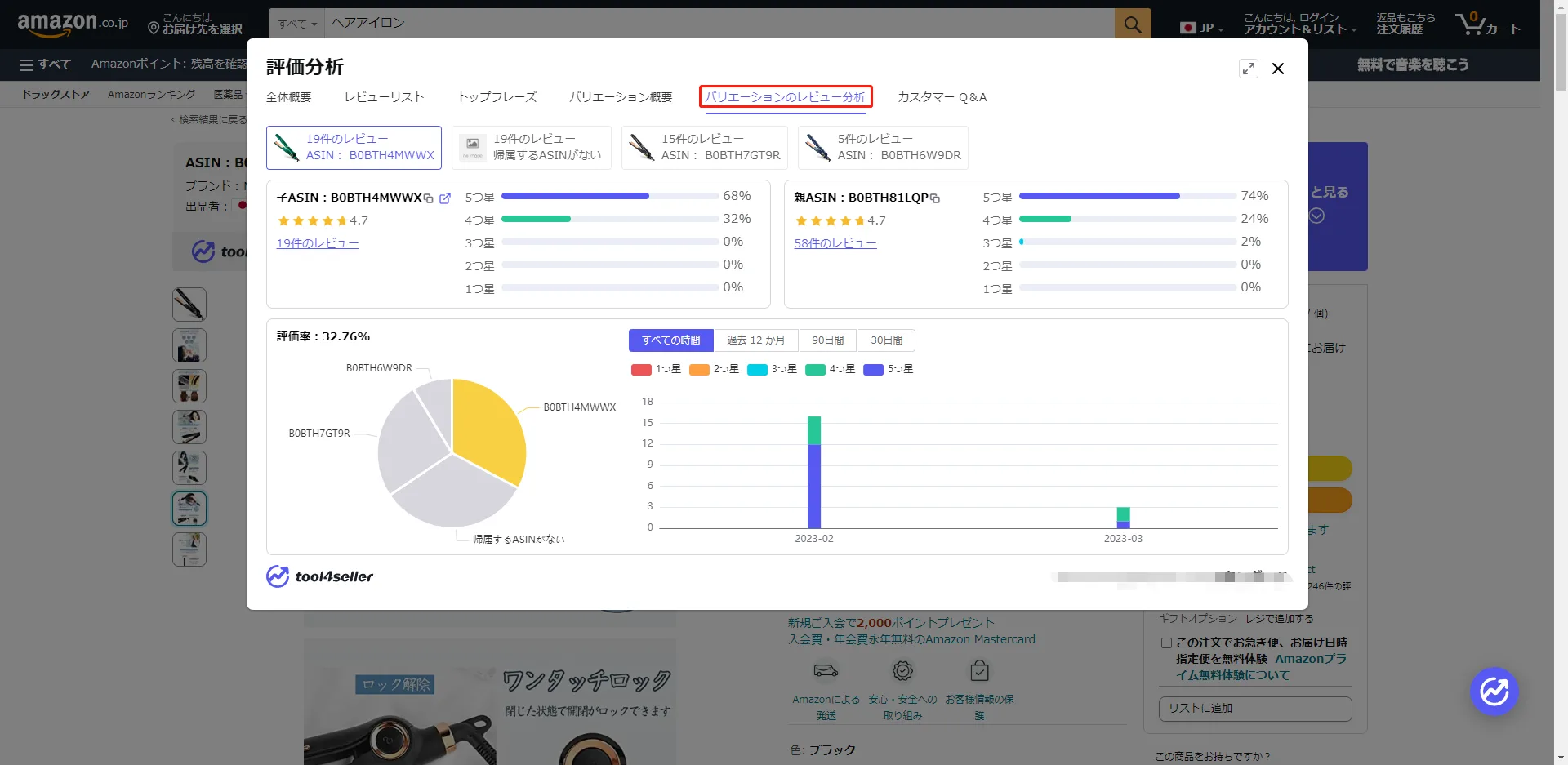Viewport: 1568px width, 765px height.
Task: Toggle the 4つ星 legend entry
Action: [830, 369]
